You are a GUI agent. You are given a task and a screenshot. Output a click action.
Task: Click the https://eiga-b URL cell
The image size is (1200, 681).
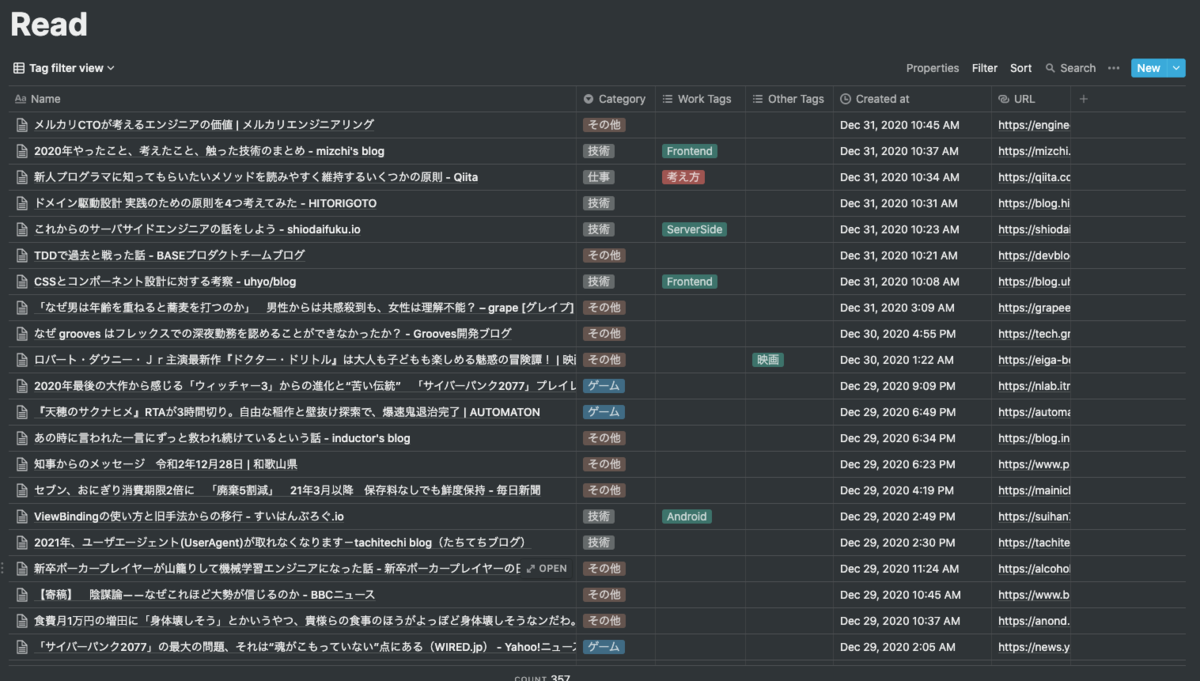click(1031, 359)
